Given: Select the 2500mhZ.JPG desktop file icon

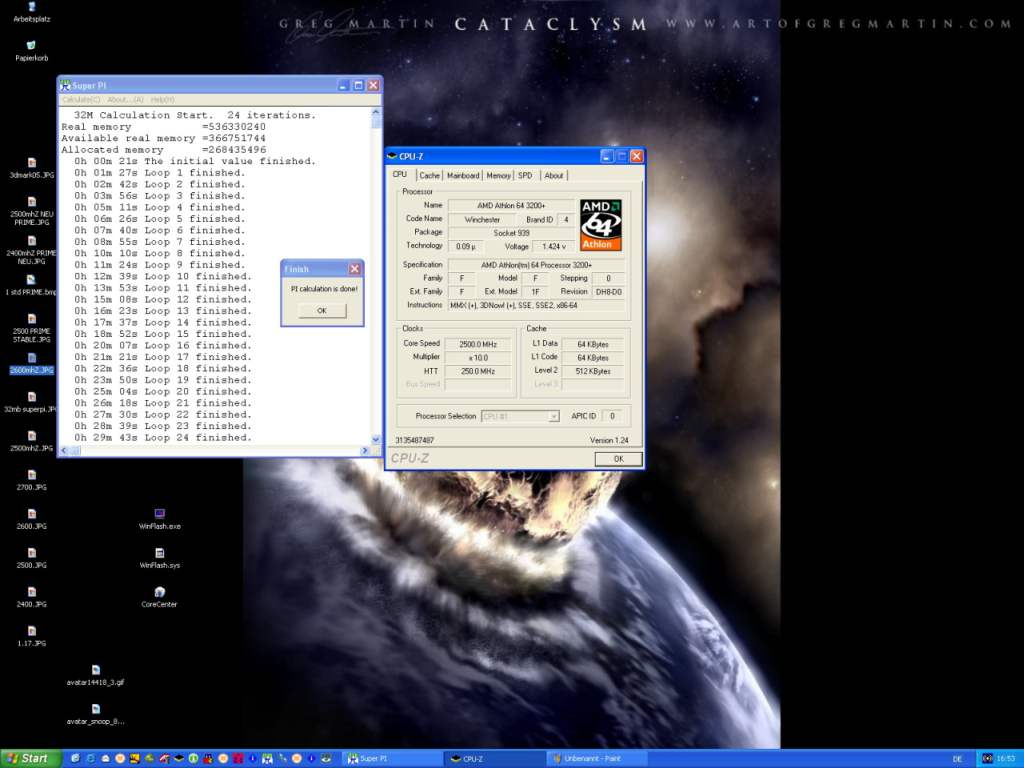Looking at the screenshot, I should tap(31, 441).
